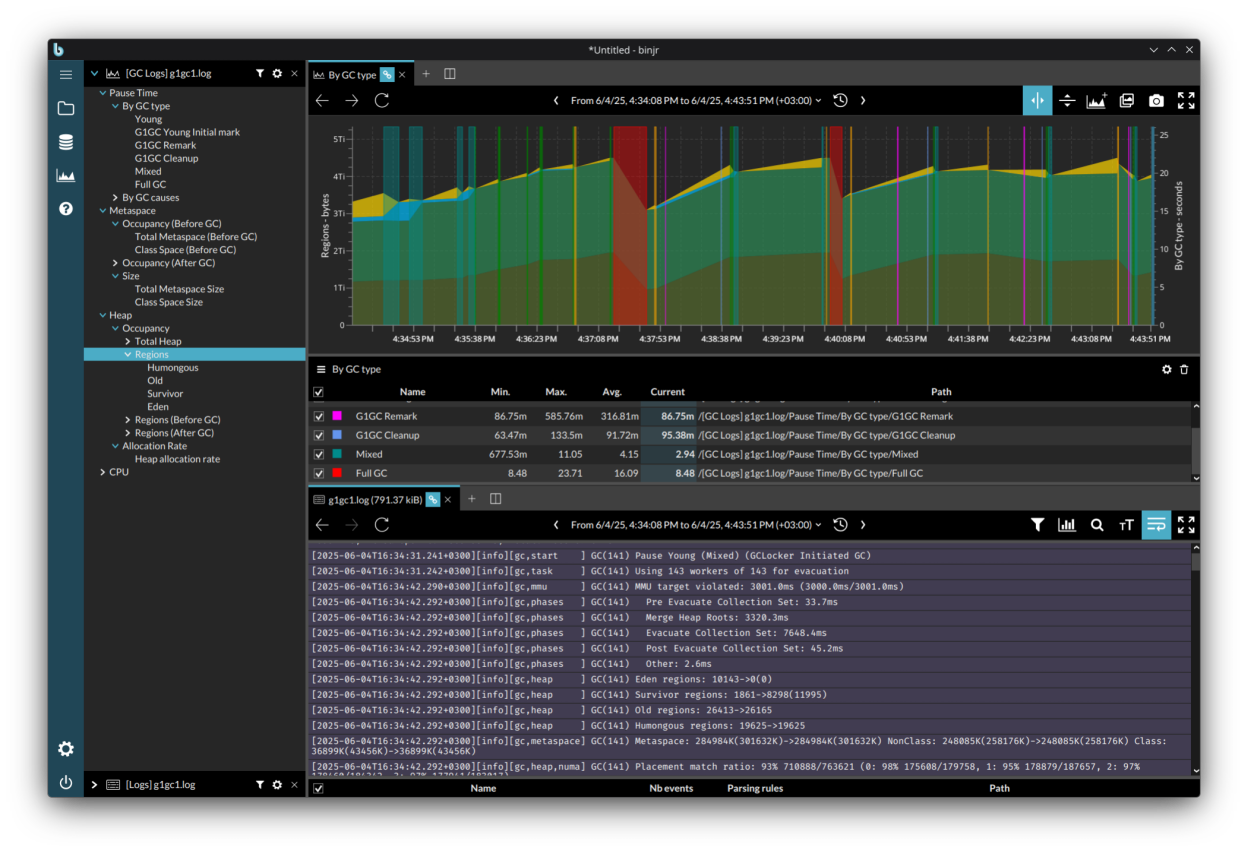
Task: Go back in chart history
Action: point(322,100)
